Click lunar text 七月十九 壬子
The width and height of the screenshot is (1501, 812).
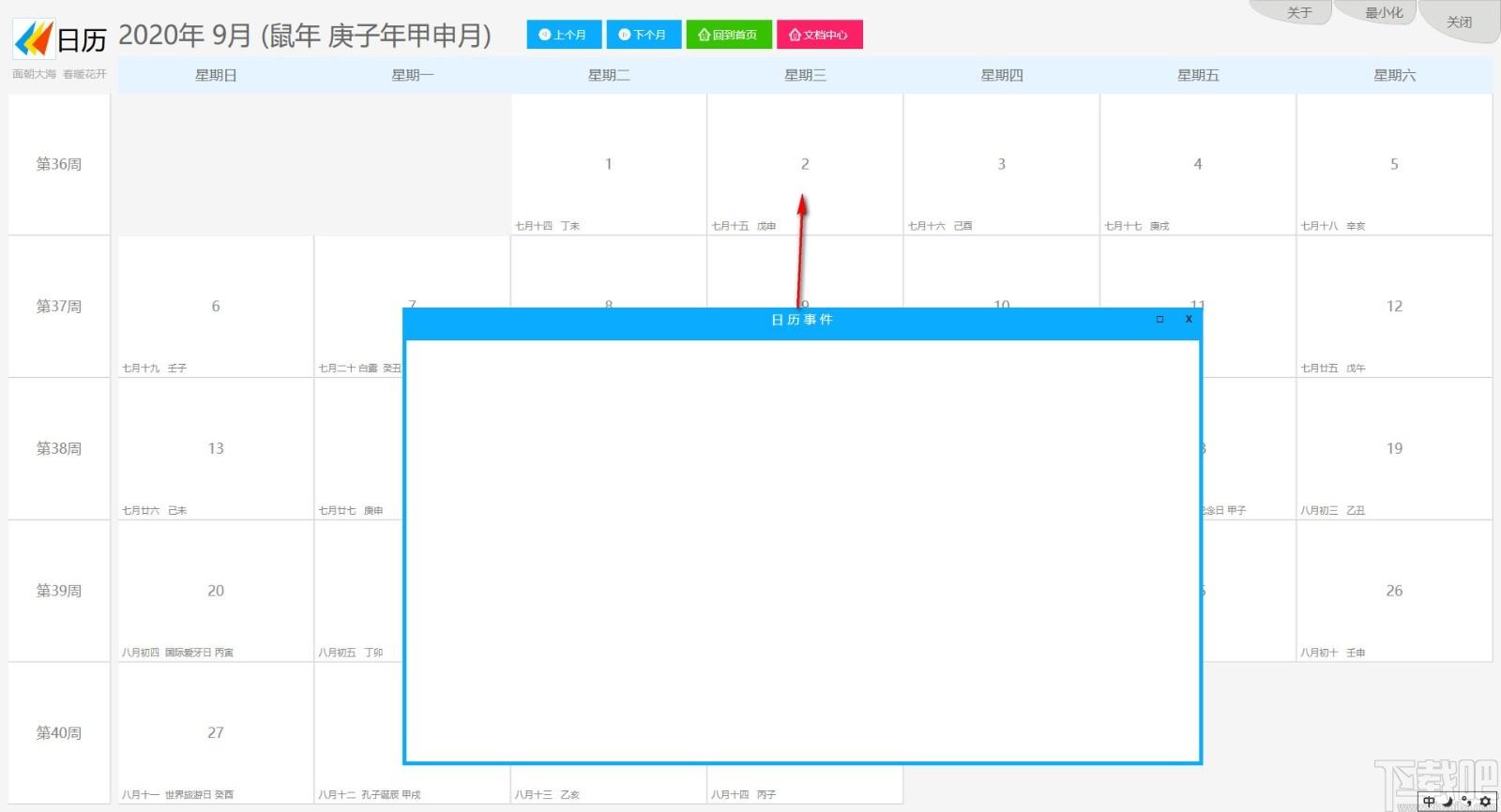click(x=155, y=368)
